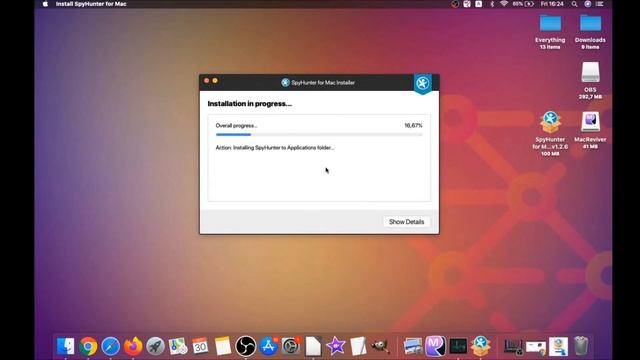Image resolution: width=640 pixels, height=360 pixels.
Task: Open Notification Center from menu bar
Action: click(x=600, y=4)
